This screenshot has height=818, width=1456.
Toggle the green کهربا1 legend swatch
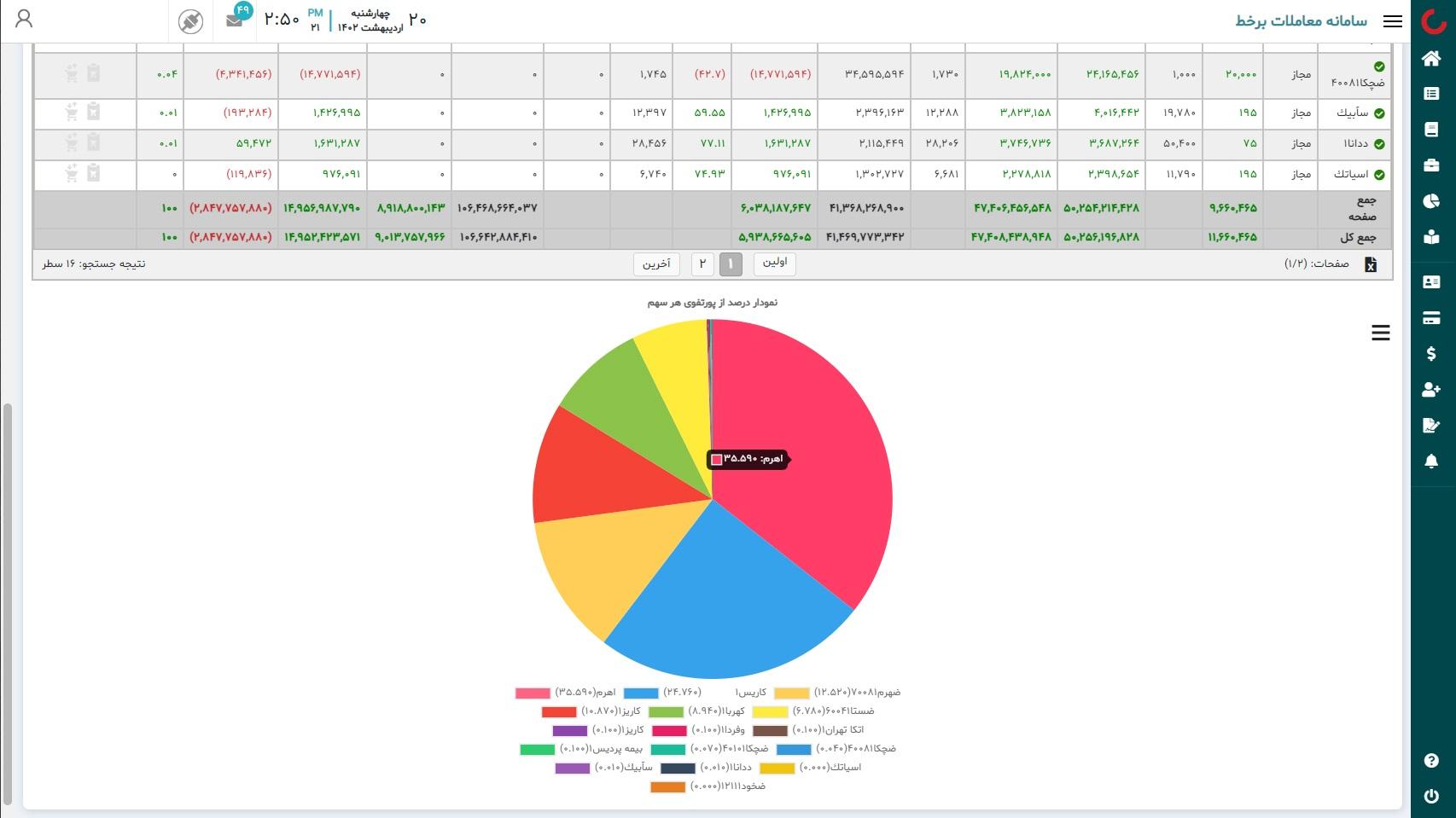(666, 712)
